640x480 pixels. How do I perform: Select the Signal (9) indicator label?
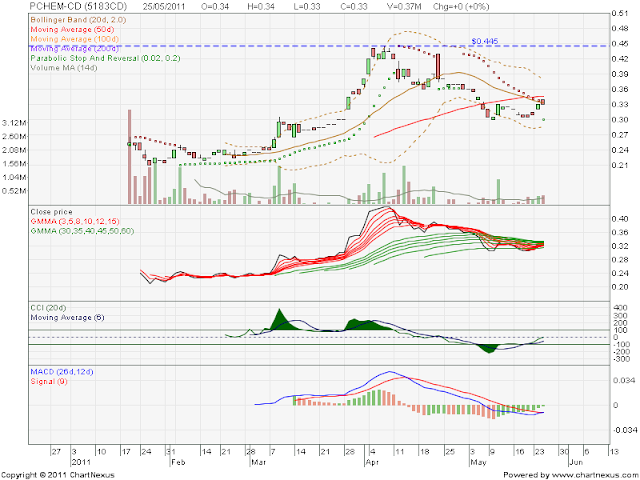[x=49, y=381]
